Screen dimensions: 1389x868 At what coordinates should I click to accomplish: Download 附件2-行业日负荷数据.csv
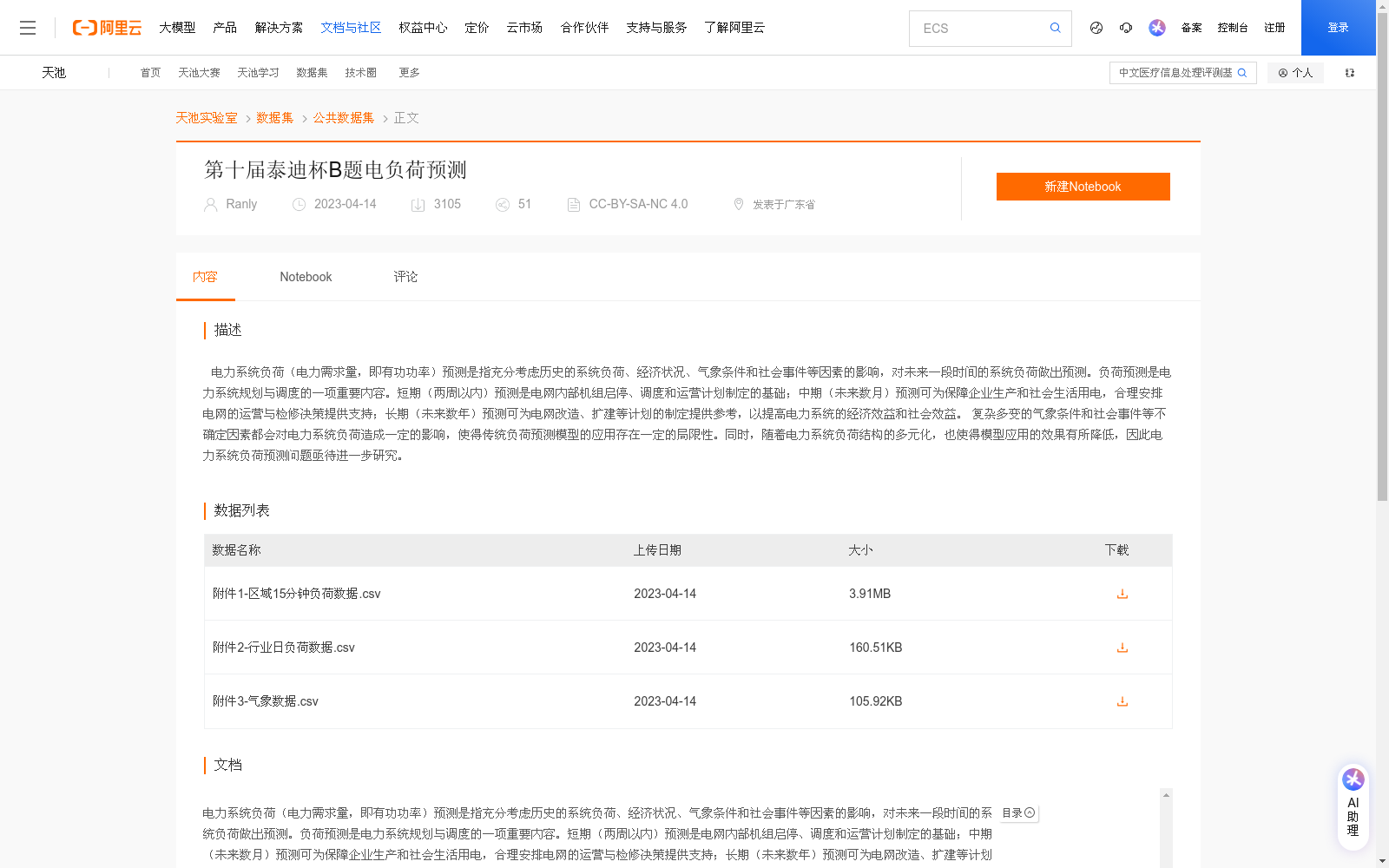click(1122, 648)
